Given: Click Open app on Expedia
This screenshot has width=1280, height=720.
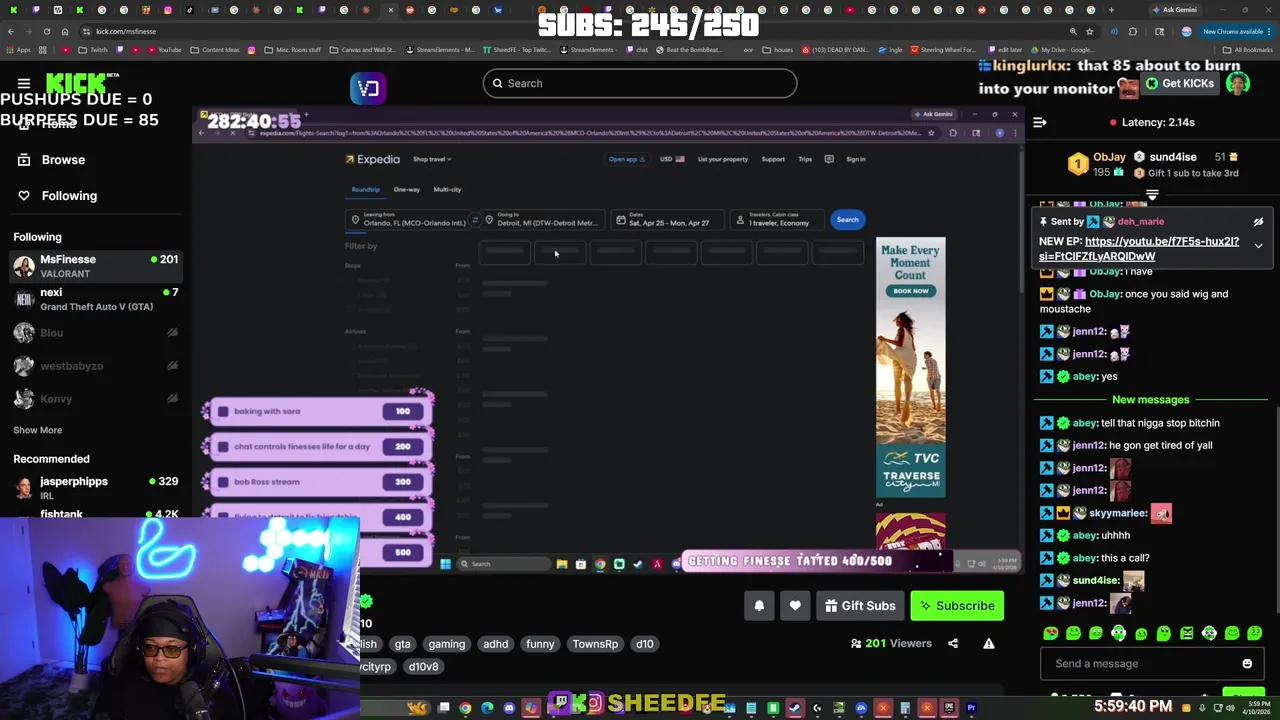Looking at the screenshot, I should 626,159.
